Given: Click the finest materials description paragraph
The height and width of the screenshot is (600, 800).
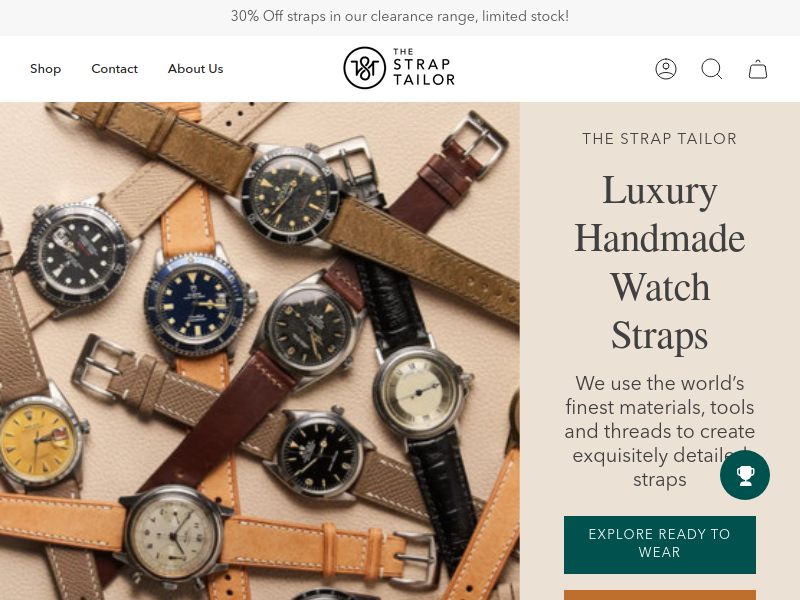Looking at the screenshot, I should 660,431.
